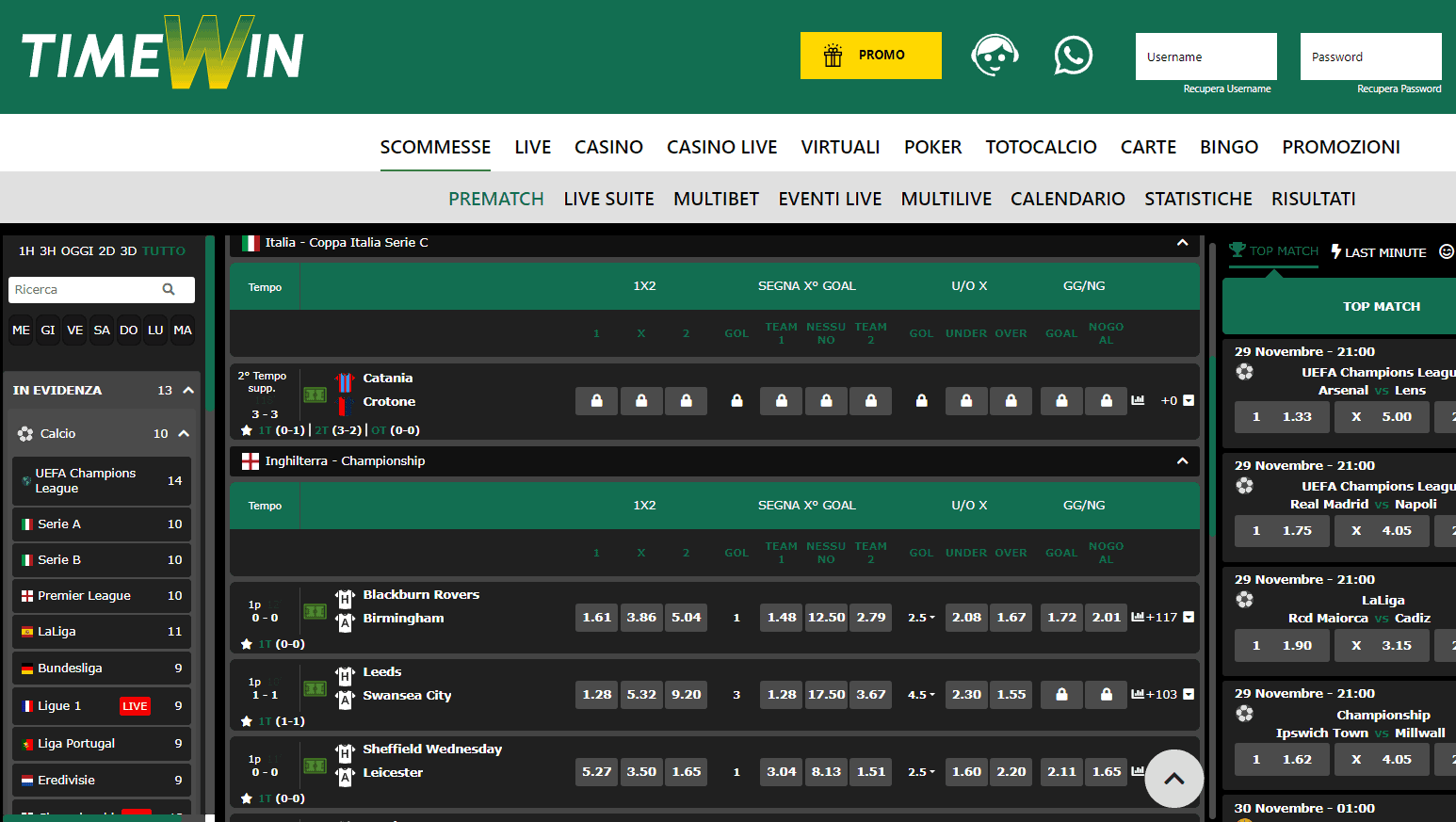This screenshot has width=1456, height=822.
Task: Toggle favorite star for Catania-Crotone
Action: pos(247,430)
